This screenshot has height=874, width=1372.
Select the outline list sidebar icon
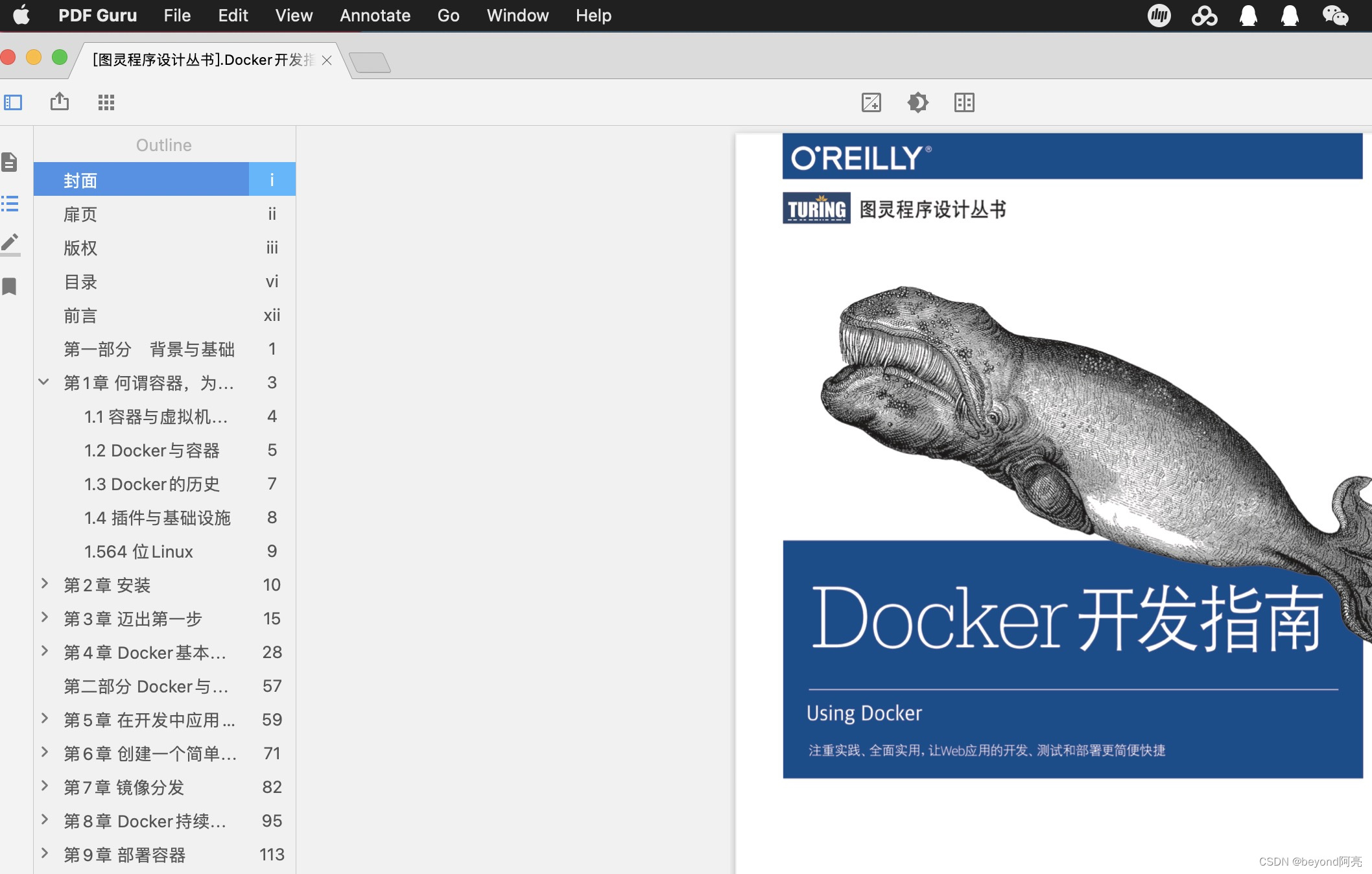pyautogui.click(x=10, y=204)
